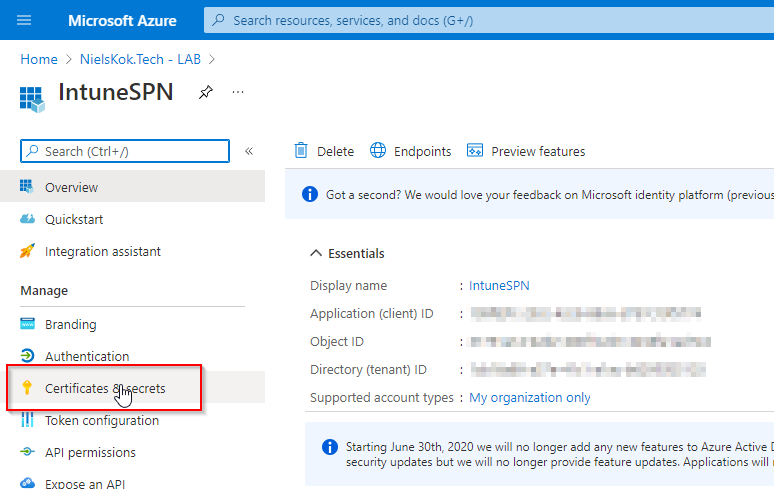Click the Integration assistant rocket icon

click(27, 251)
